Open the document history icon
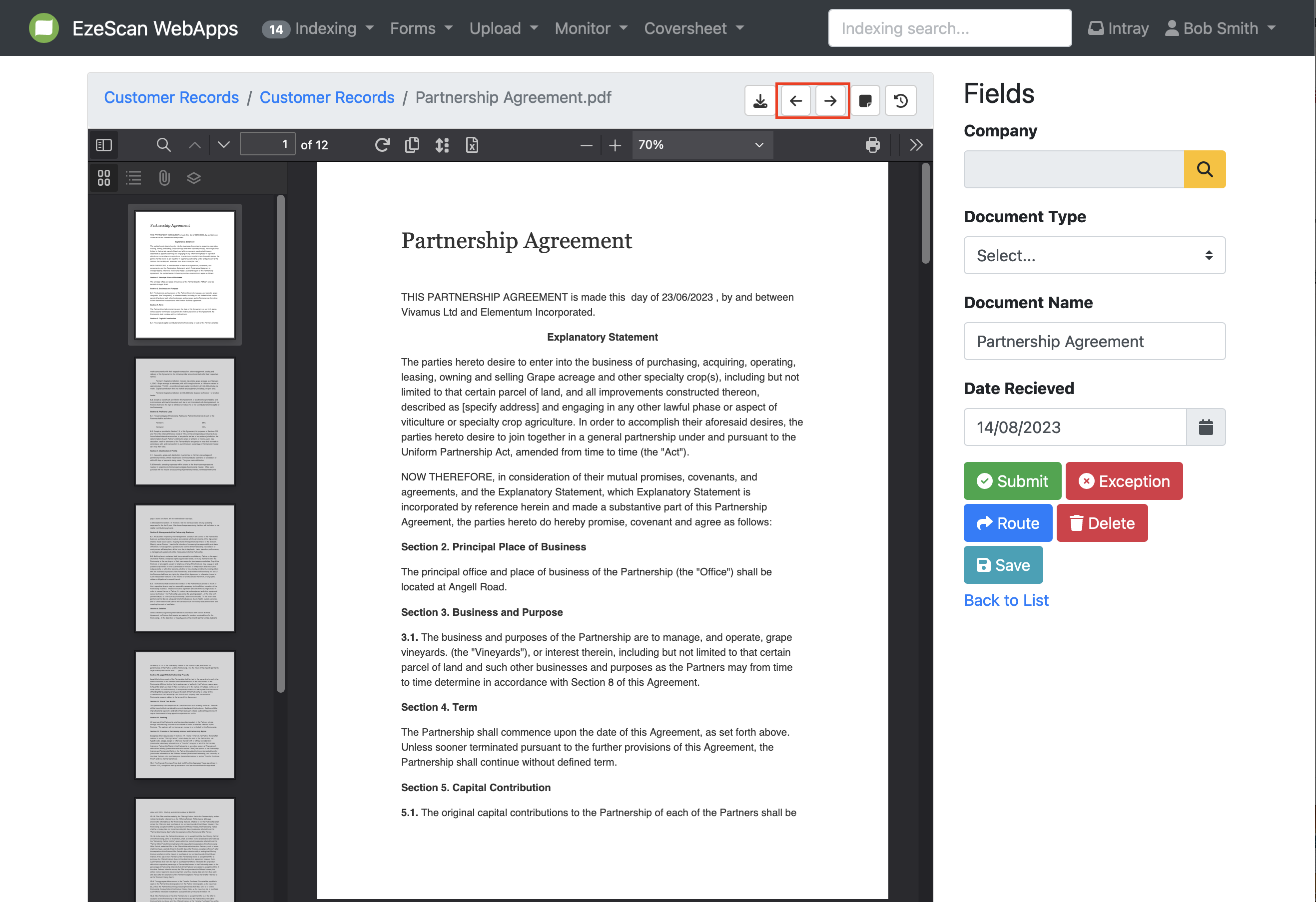Image resolution: width=1316 pixels, height=902 pixels. pyautogui.click(x=900, y=101)
